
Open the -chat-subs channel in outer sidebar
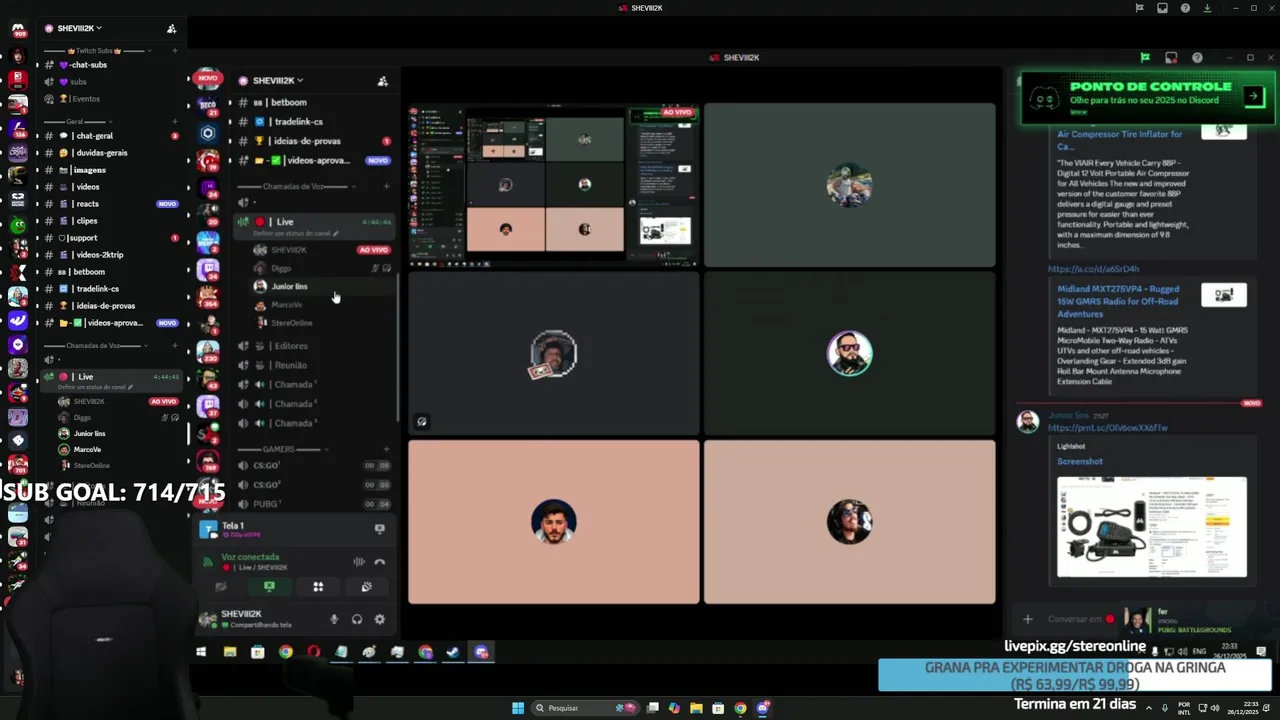[x=88, y=65]
